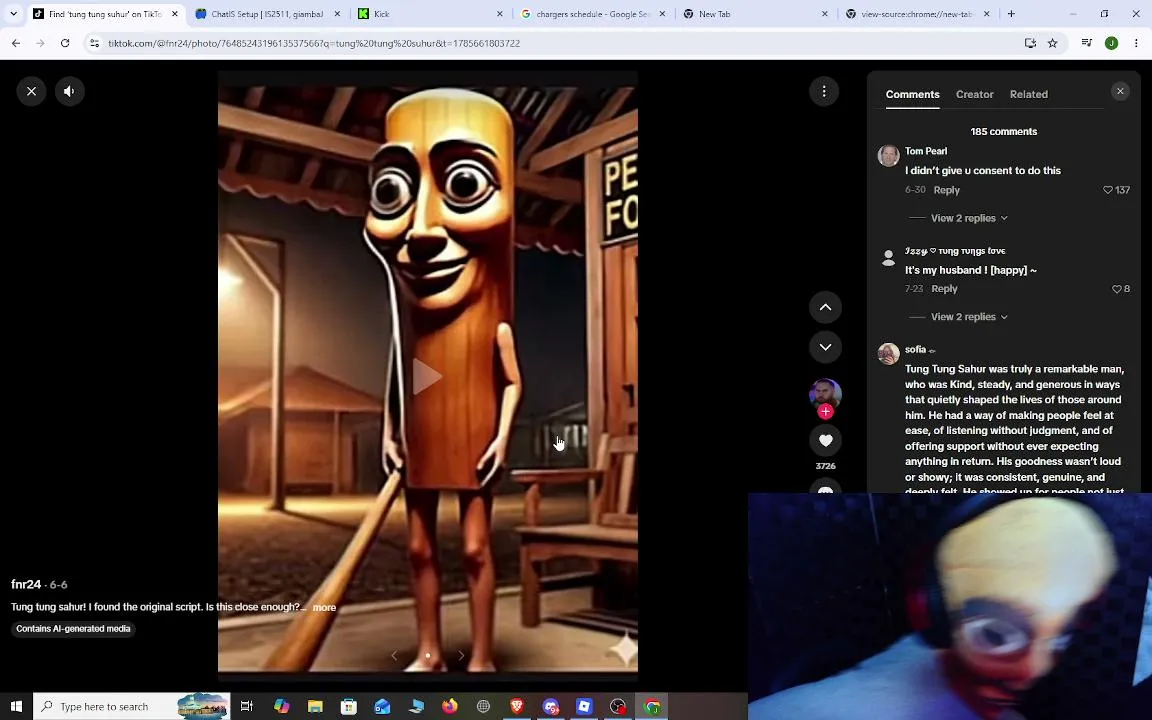Open Microsoft Store from the taskbar
The width and height of the screenshot is (1152, 720).
(x=349, y=706)
